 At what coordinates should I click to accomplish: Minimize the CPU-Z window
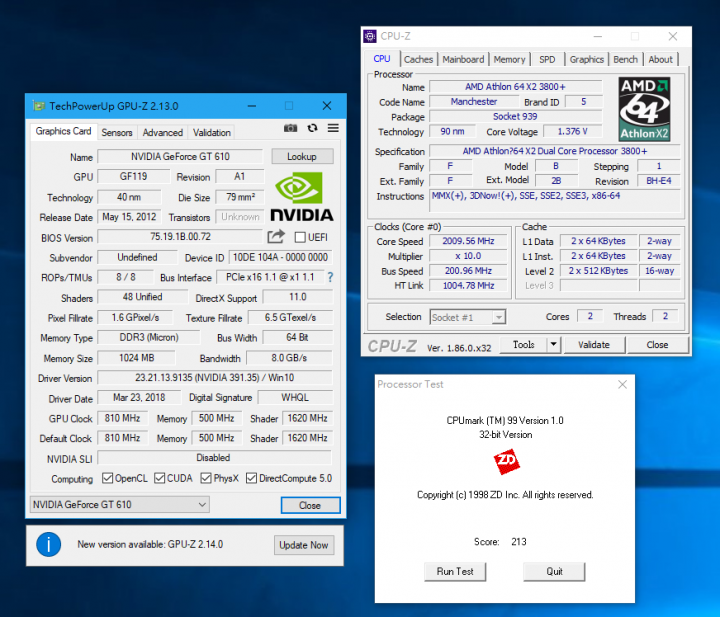(597, 36)
